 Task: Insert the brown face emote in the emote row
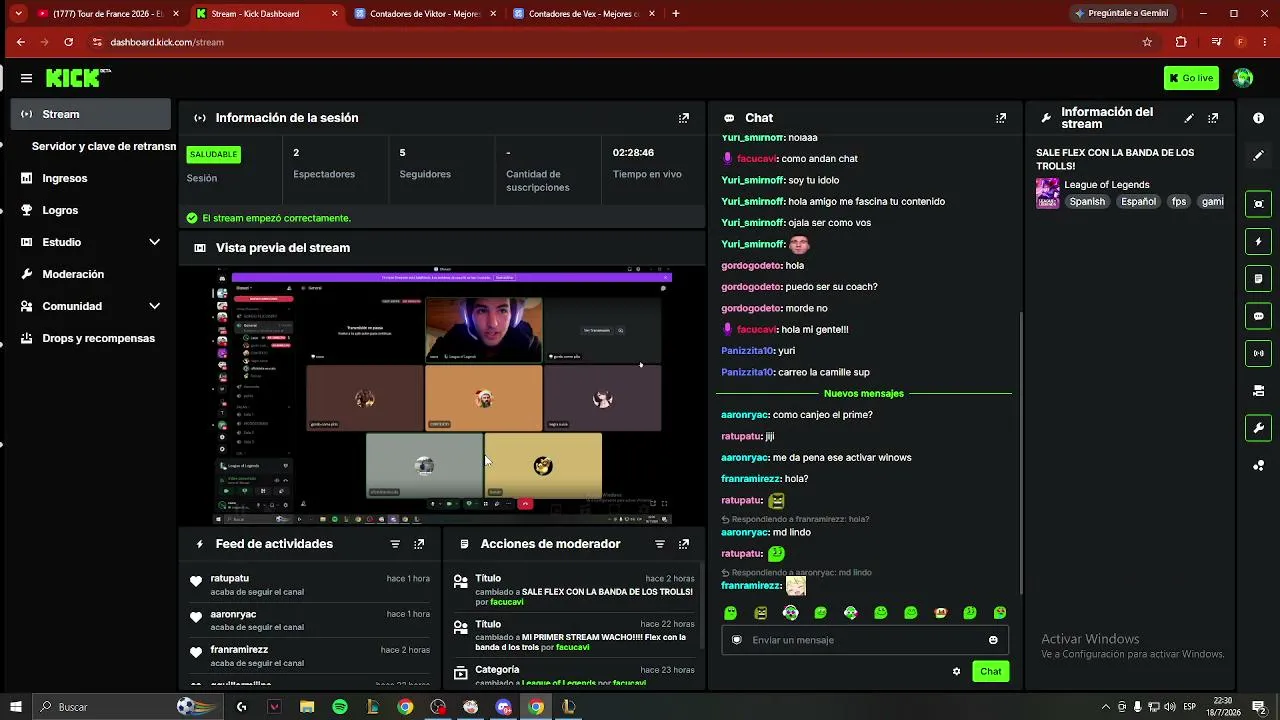click(x=940, y=613)
